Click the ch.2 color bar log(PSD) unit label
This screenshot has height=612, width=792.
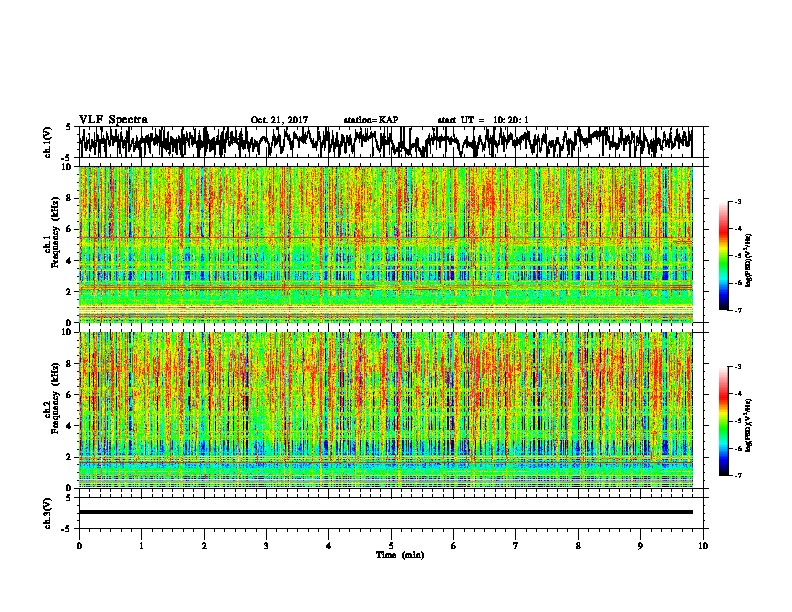coord(748,425)
